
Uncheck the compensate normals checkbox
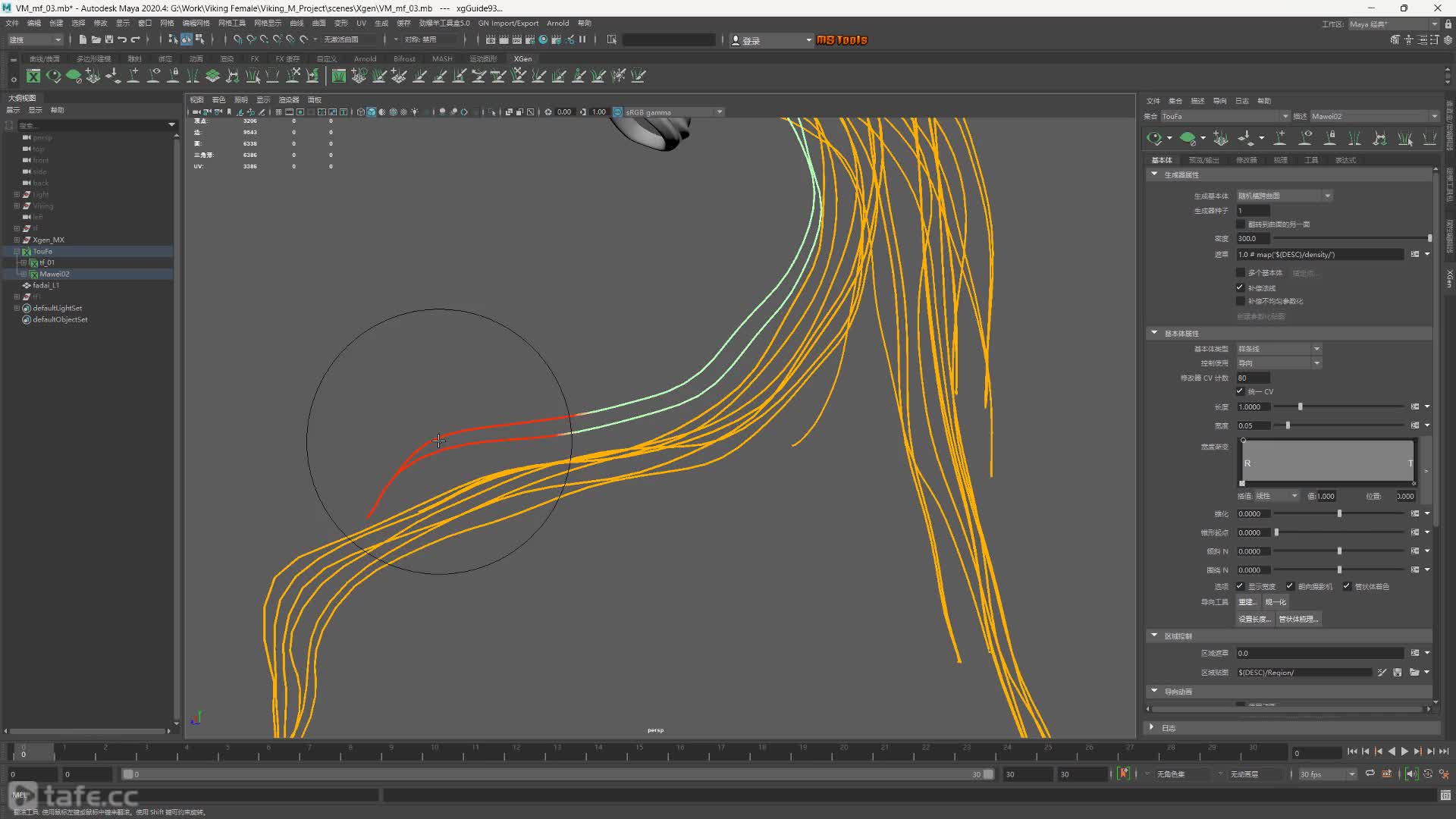(x=1241, y=288)
